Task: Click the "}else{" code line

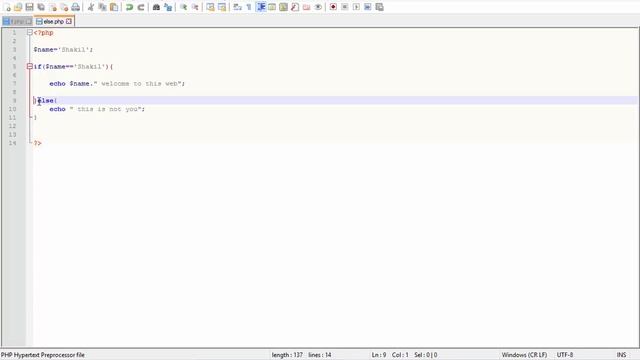Action: click(x=45, y=100)
